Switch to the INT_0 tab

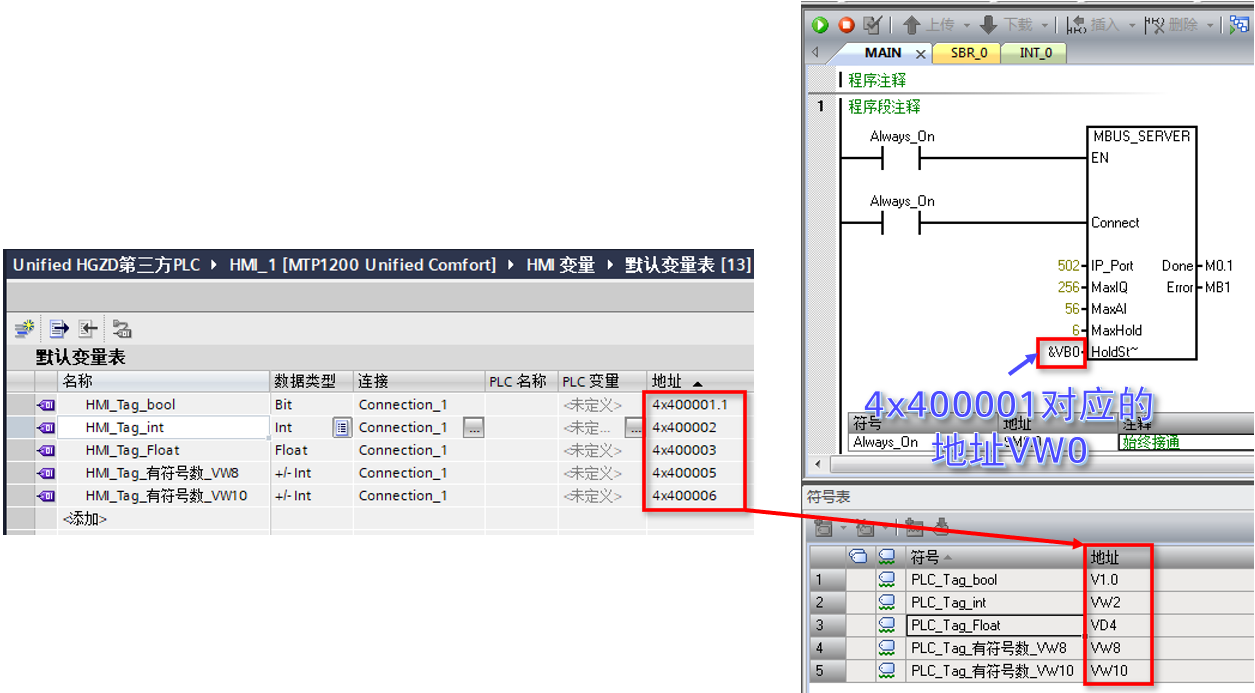tap(1035, 53)
